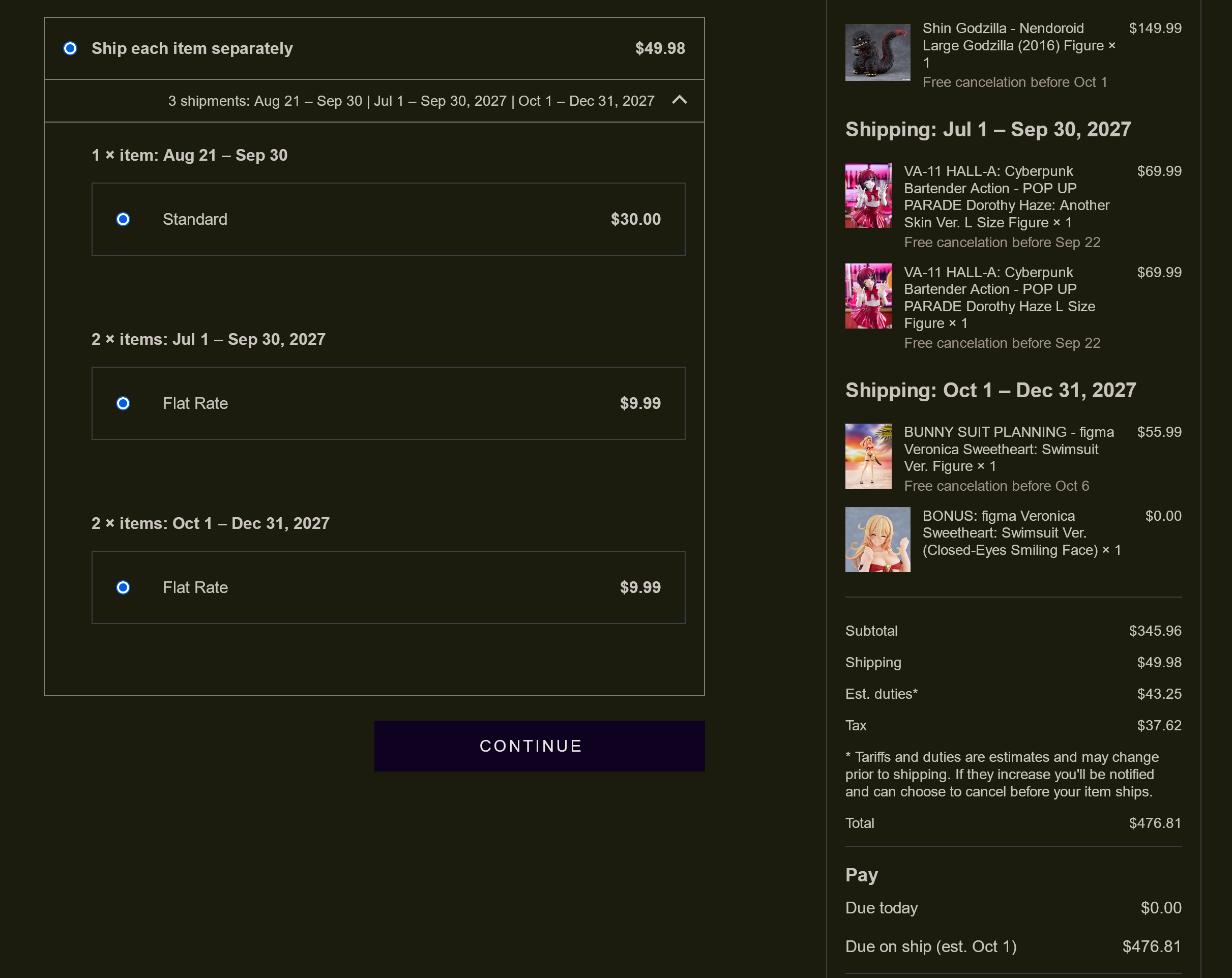
Task: Click the Standard shipping label
Action: point(195,219)
